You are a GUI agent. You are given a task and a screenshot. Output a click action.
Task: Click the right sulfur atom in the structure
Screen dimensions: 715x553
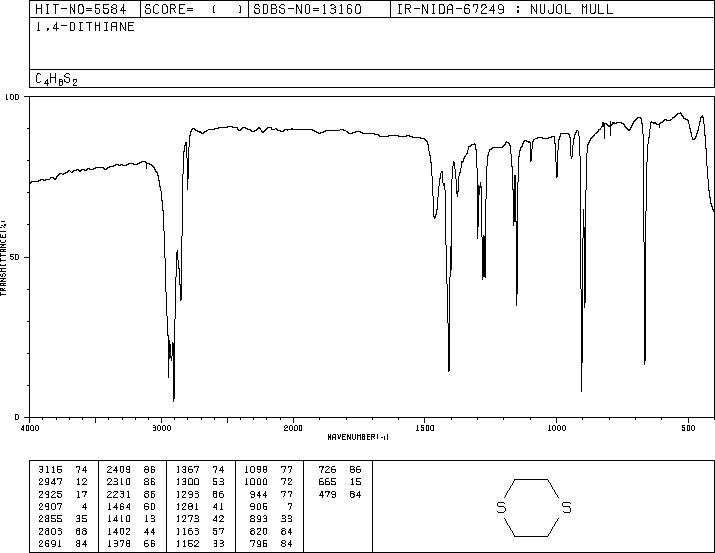click(x=566, y=507)
